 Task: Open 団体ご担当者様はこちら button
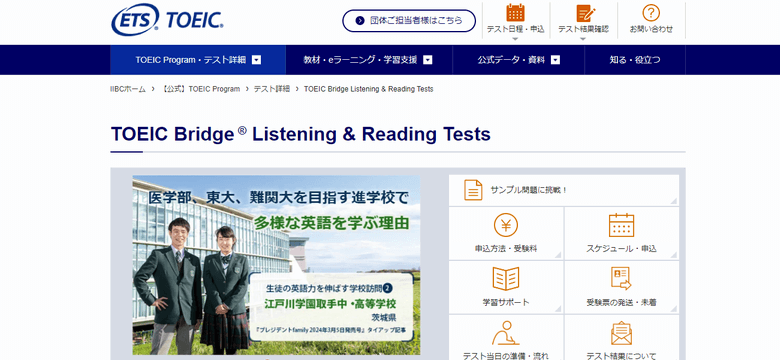(x=409, y=20)
